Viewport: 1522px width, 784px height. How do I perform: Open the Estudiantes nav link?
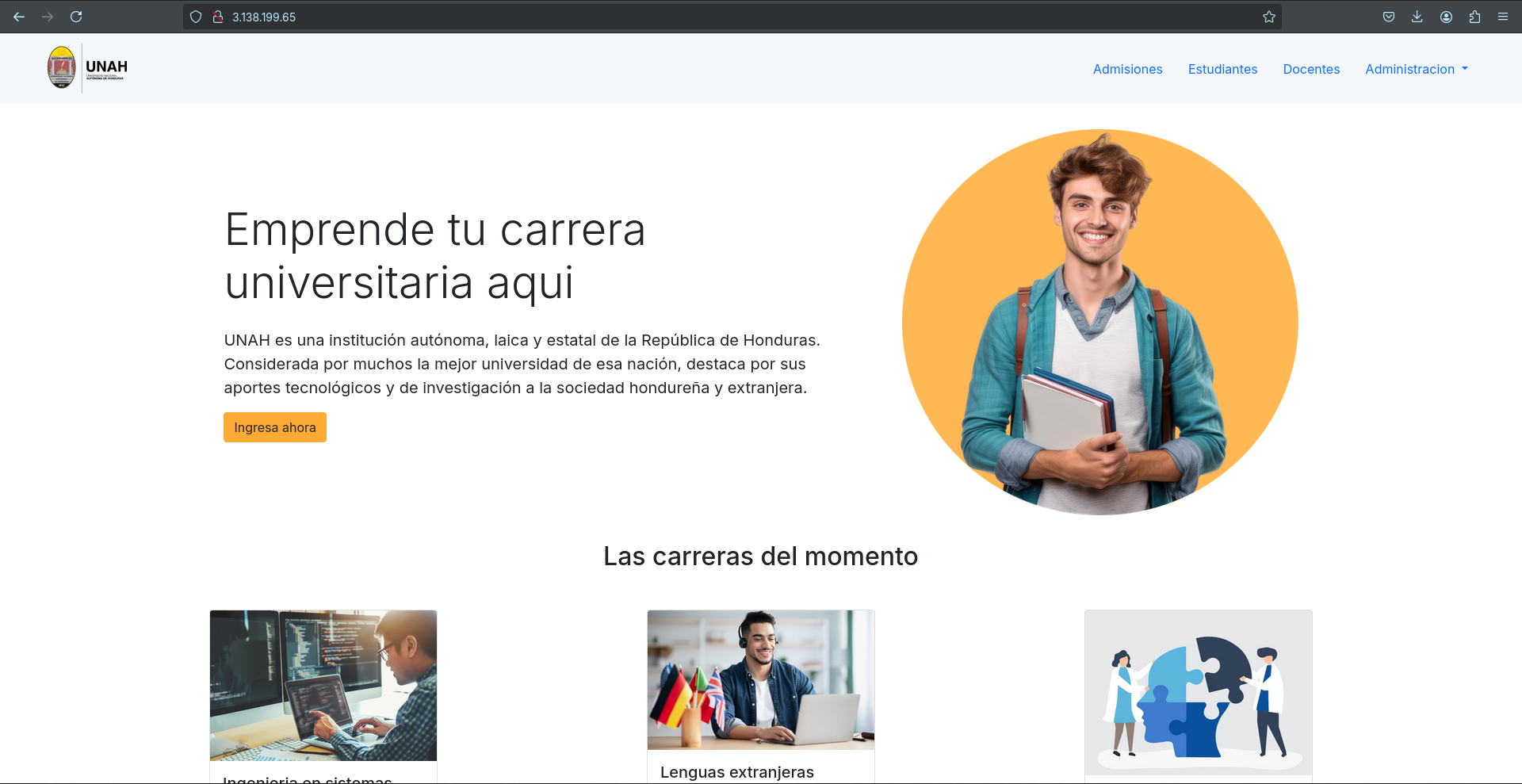[x=1222, y=69]
